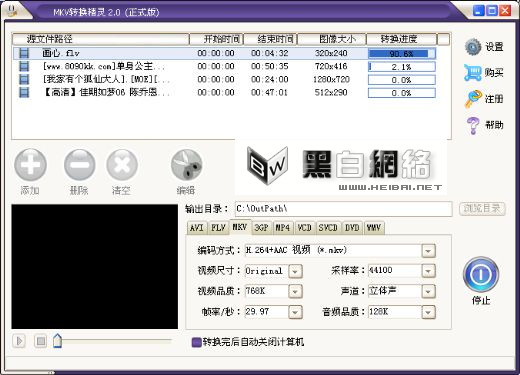Click the 转换进度 column header
The image size is (520, 375).
402,39
